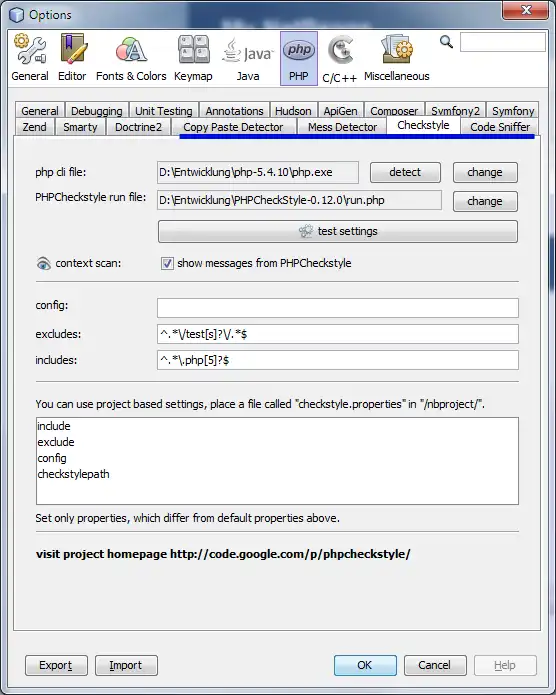Screen dimensions: 556x695
Task: Click the Options window cube icon
Action: (x=16, y=15)
